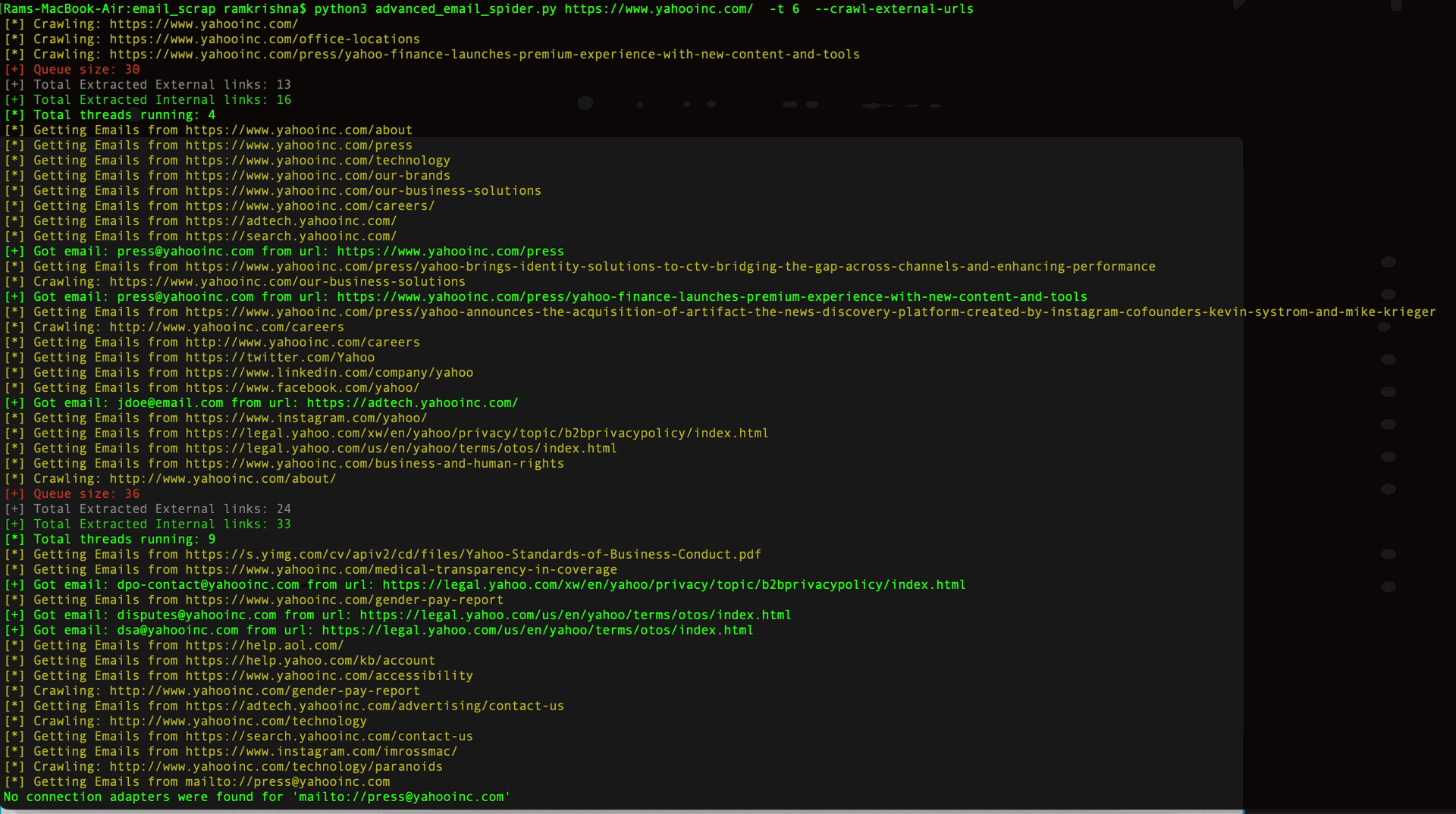
Task: Click the https://www.facebook.com/yahoo/ line
Action: 212,388
